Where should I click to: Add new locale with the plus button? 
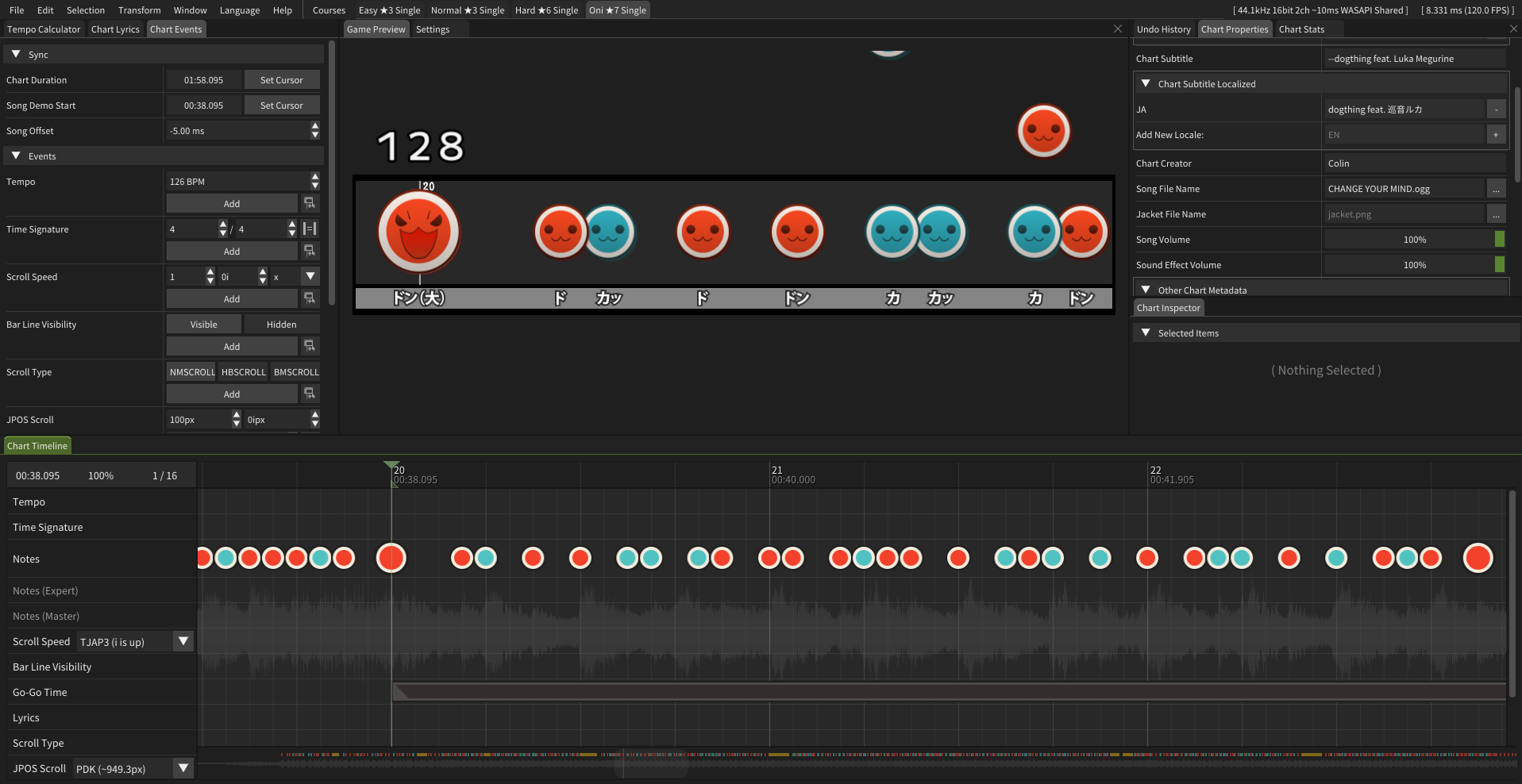click(x=1496, y=135)
